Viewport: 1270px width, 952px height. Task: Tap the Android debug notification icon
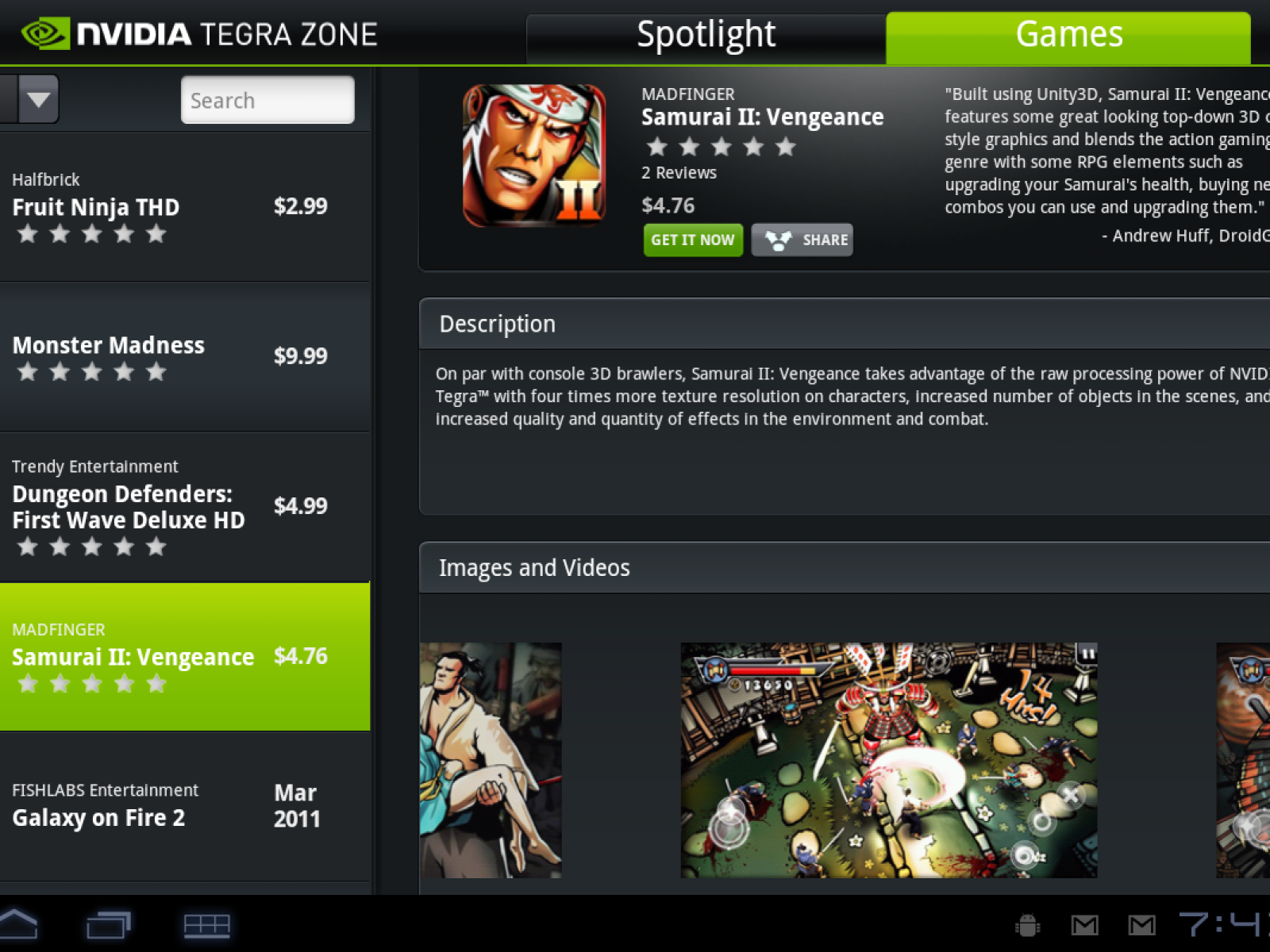[x=1027, y=925]
